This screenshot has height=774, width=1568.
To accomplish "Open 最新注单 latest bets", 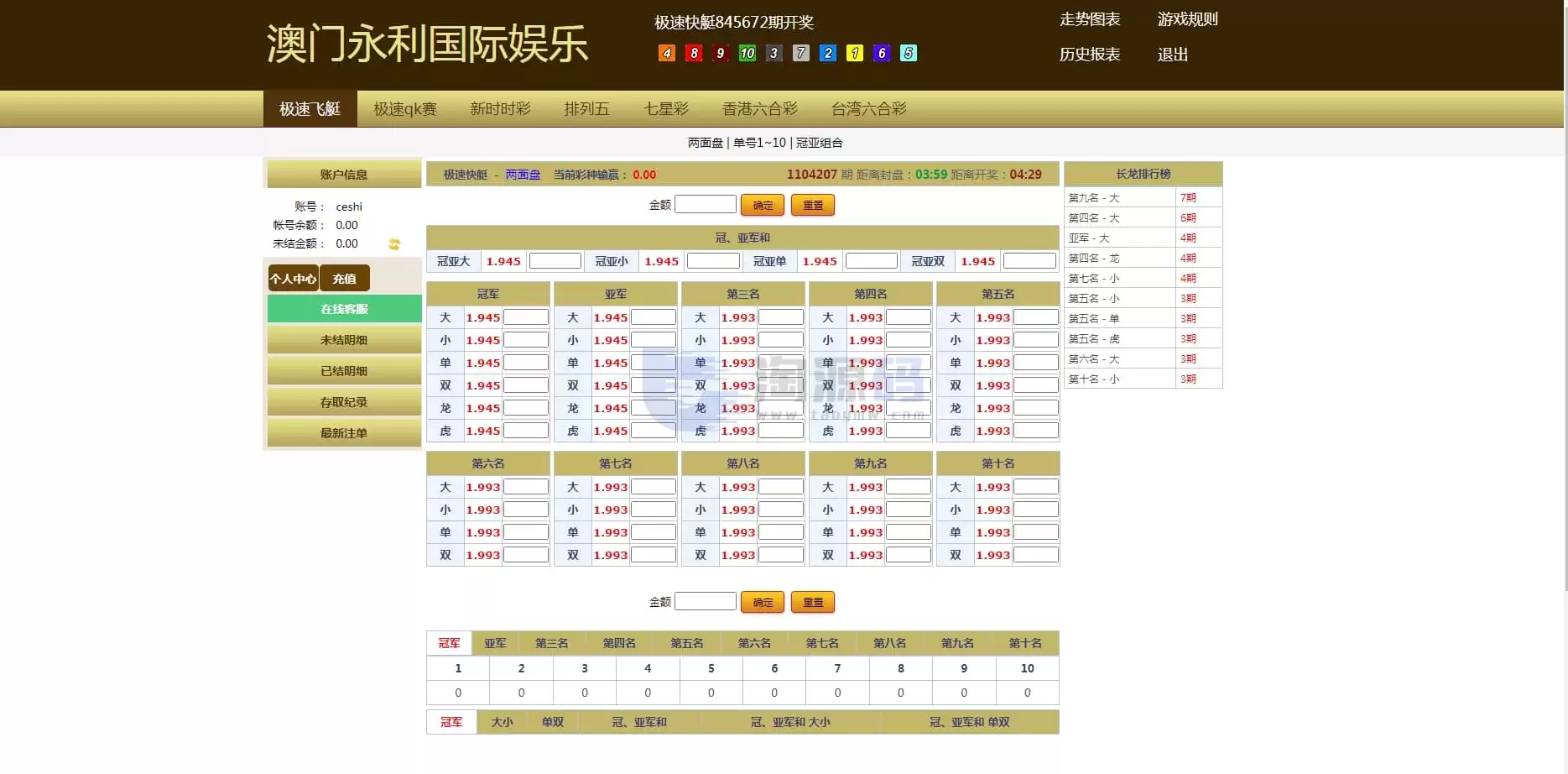I will 344,433.
